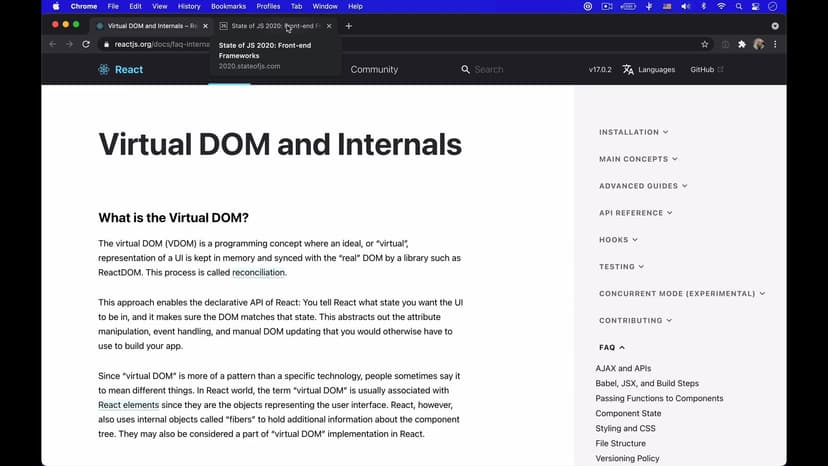Open the Bookmarks menu in the menu bar
The height and width of the screenshot is (466, 828).
(228, 6)
